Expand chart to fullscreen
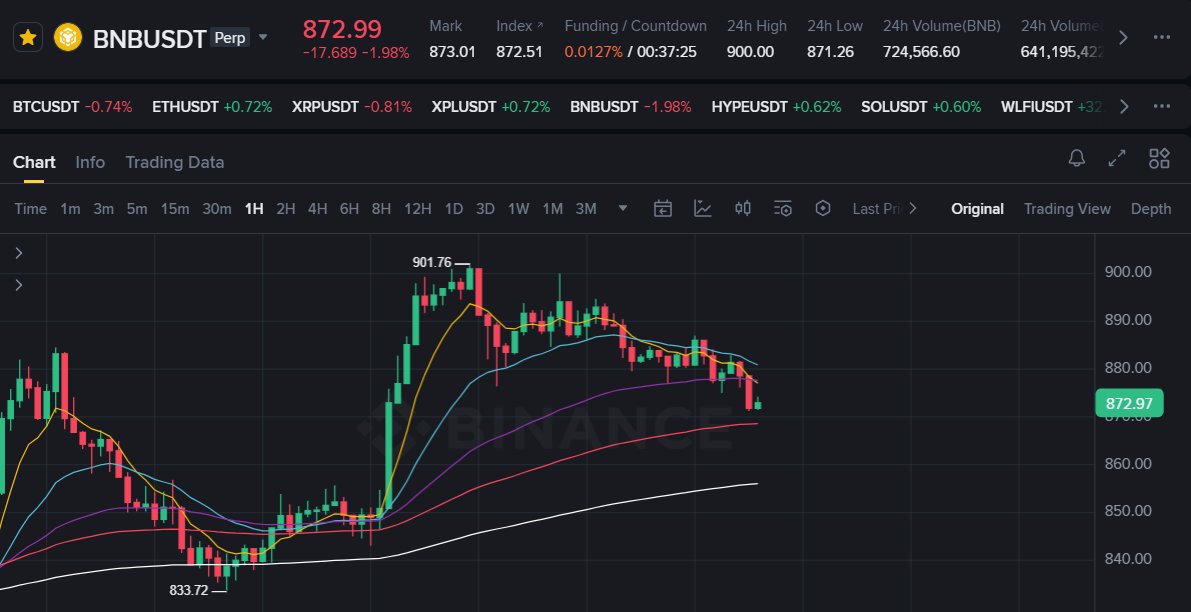 click(x=1117, y=158)
